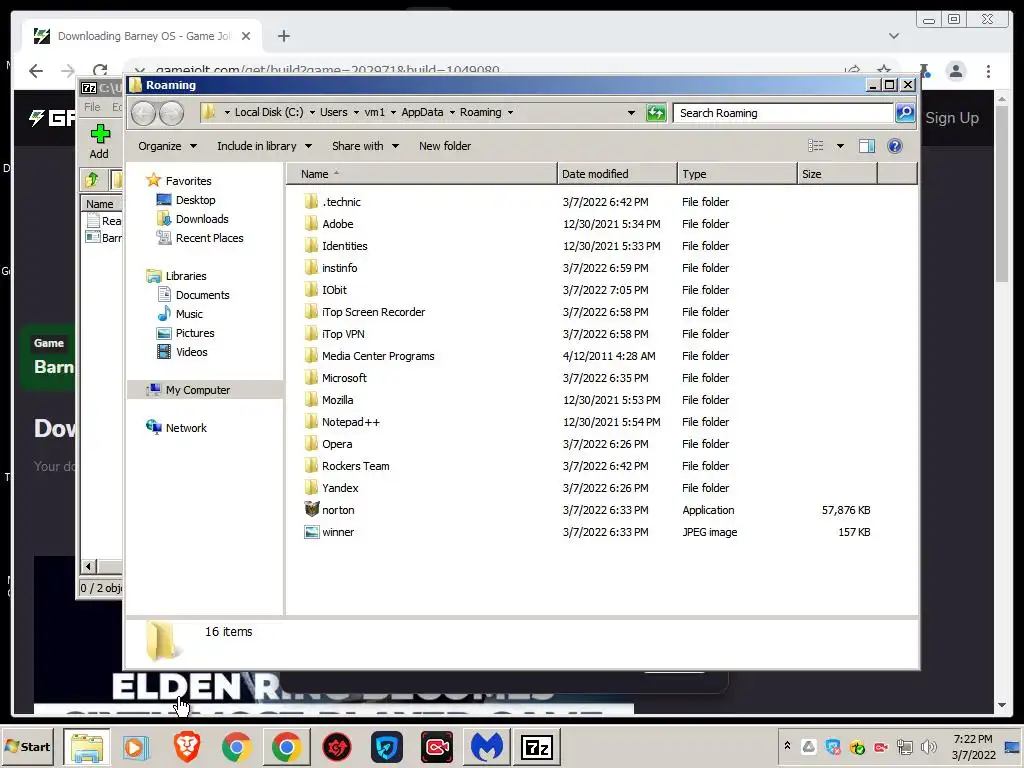This screenshot has height=768, width=1024.
Task: Open Chrome tab search chevron
Action: tap(893, 36)
